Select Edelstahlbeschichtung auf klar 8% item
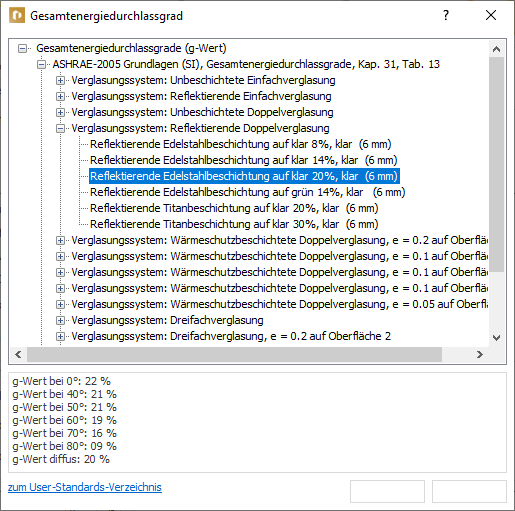This screenshot has height=511, width=515. click(x=241, y=144)
